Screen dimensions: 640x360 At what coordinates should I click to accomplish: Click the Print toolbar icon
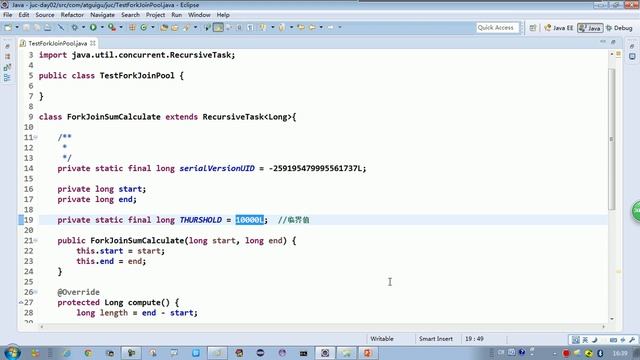point(48,27)
